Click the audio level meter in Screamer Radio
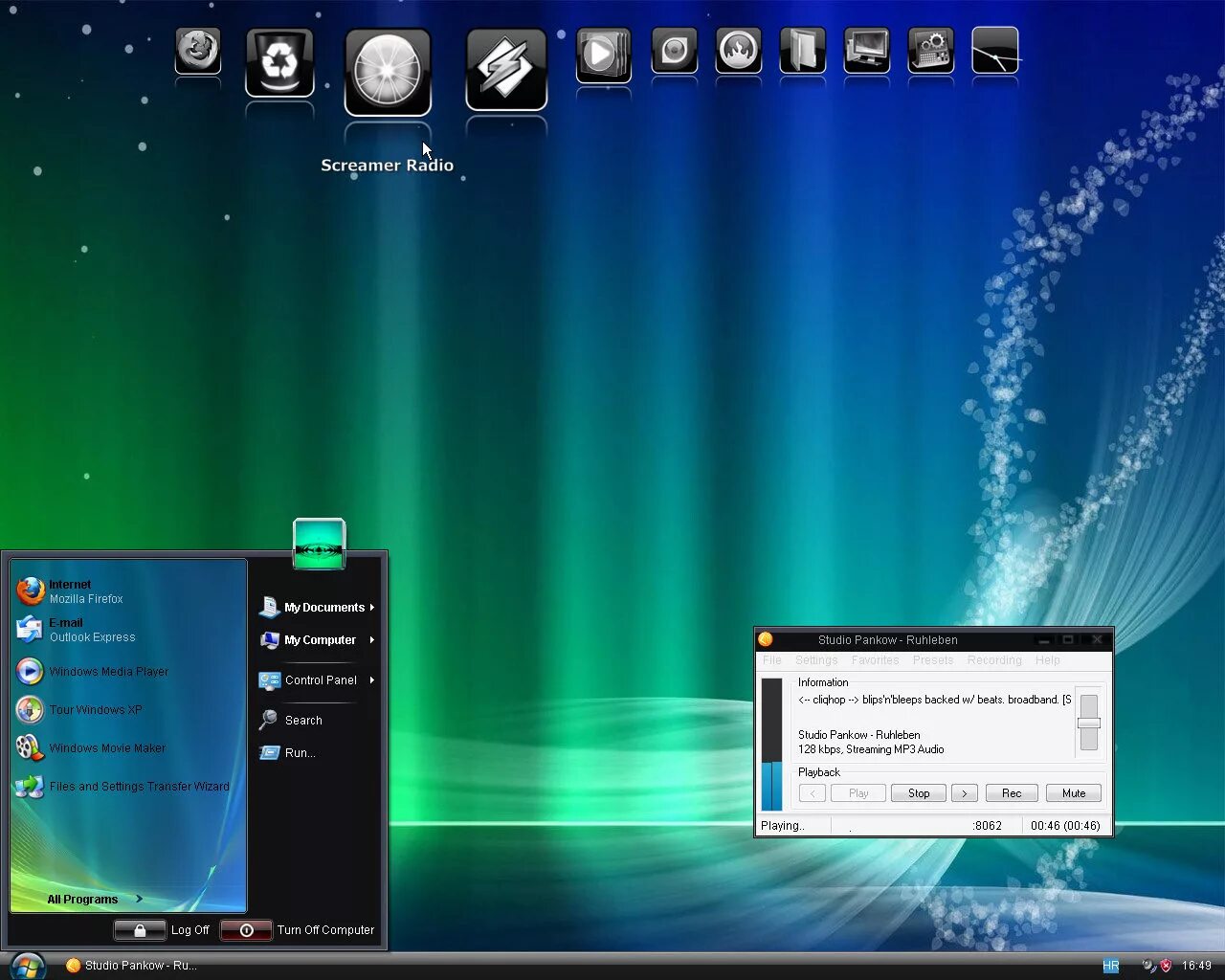 [771, 745]
